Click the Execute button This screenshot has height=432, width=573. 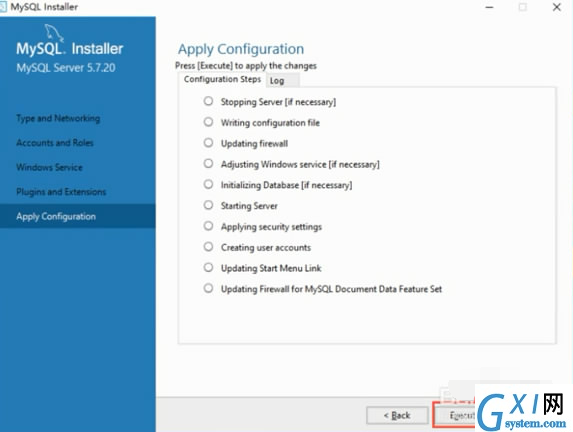coord(455,416)
